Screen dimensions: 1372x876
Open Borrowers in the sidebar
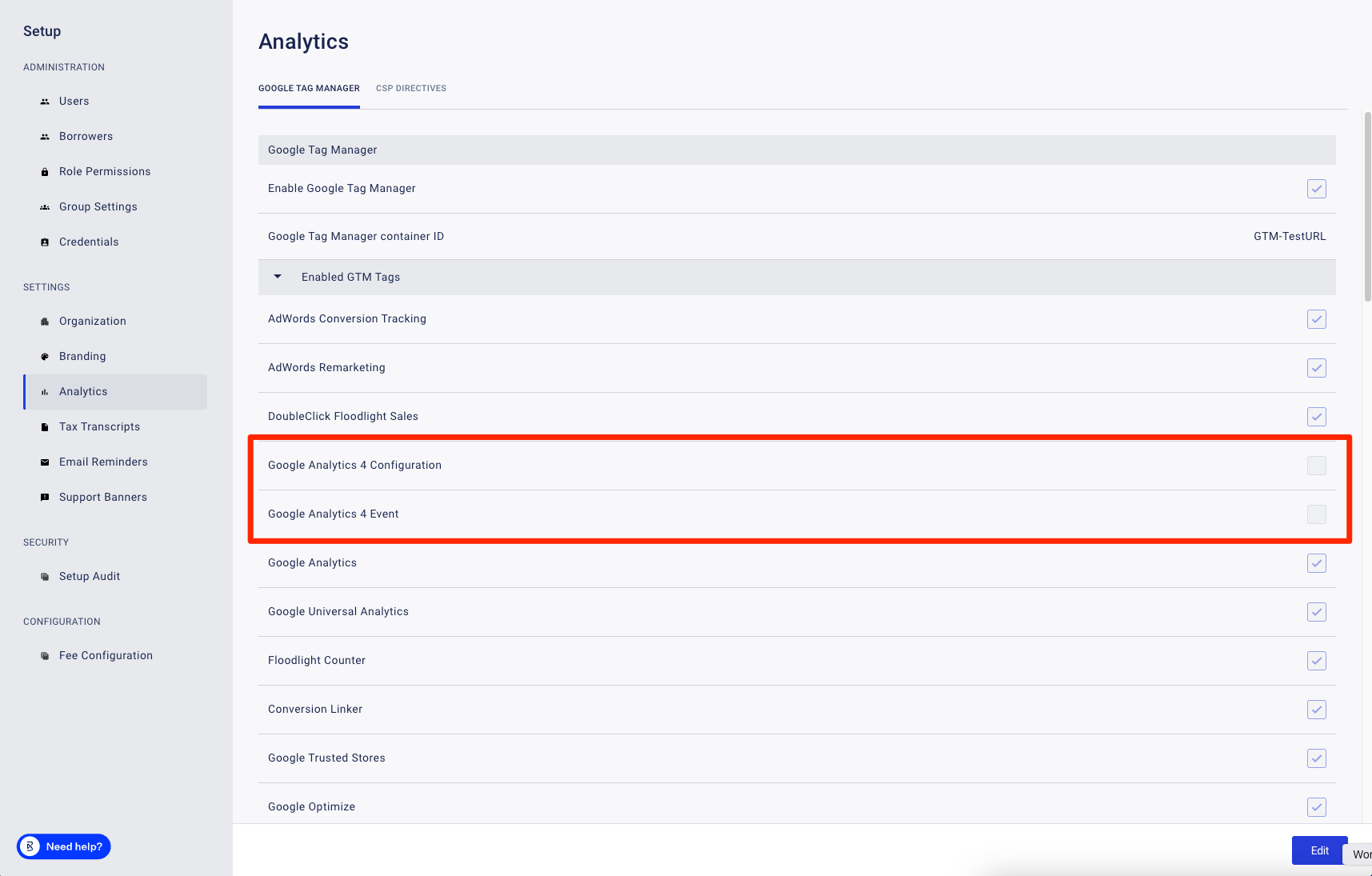tap(115, 137)
